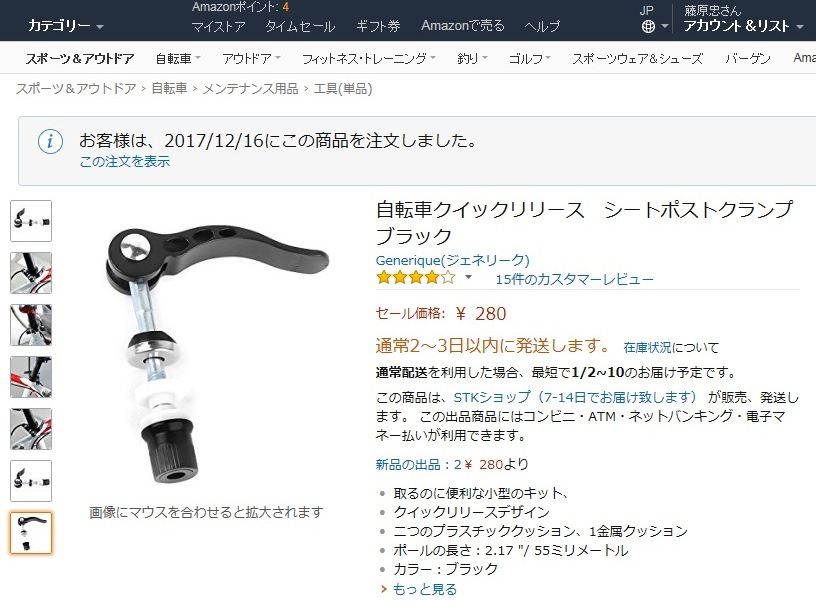Select the second product thumbnail with red bike
The height and width of the screenshot is (612, 816).
point(31,273)
